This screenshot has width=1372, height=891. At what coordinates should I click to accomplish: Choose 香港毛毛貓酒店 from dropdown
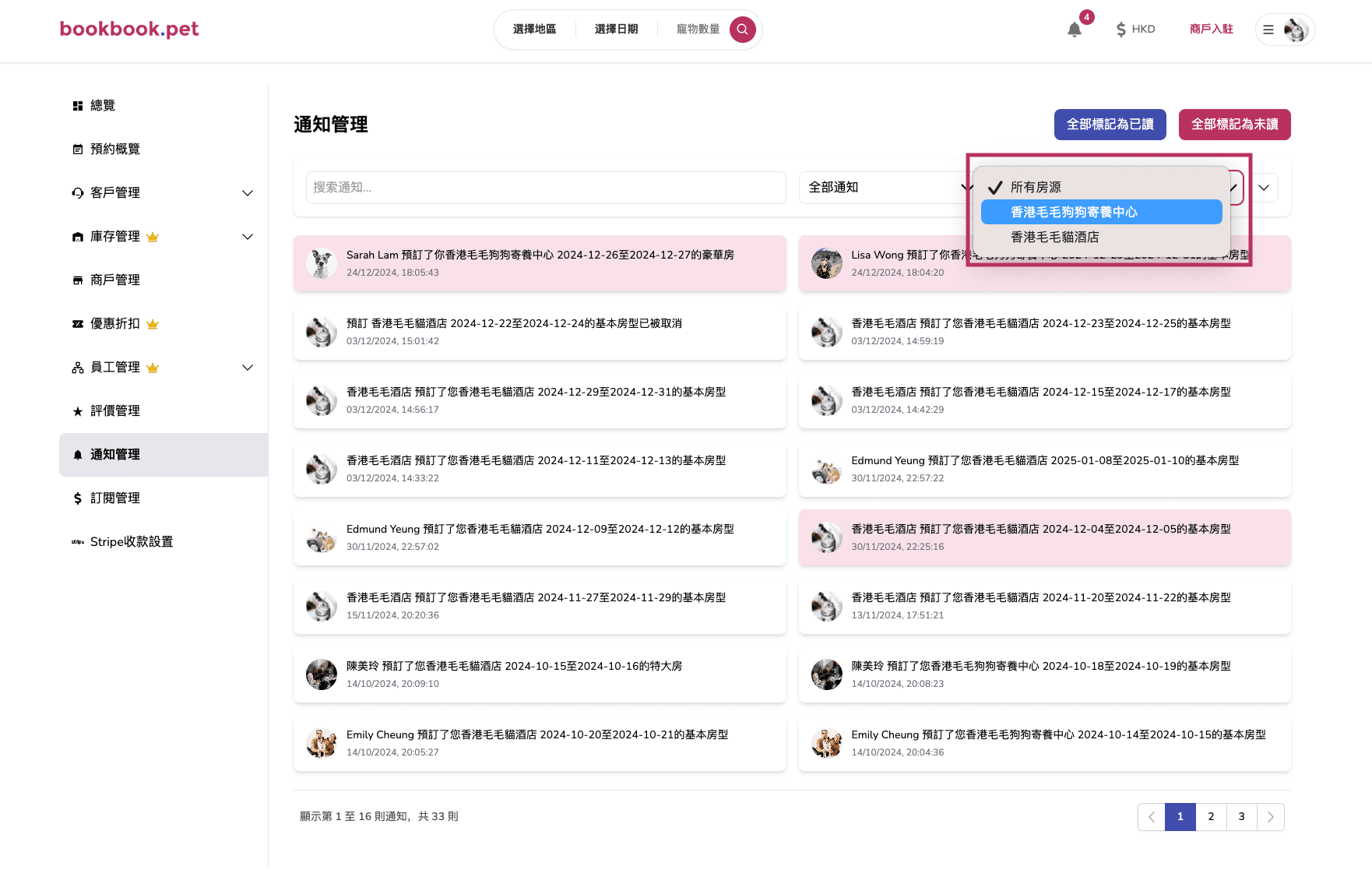[x=1101, y=237]
